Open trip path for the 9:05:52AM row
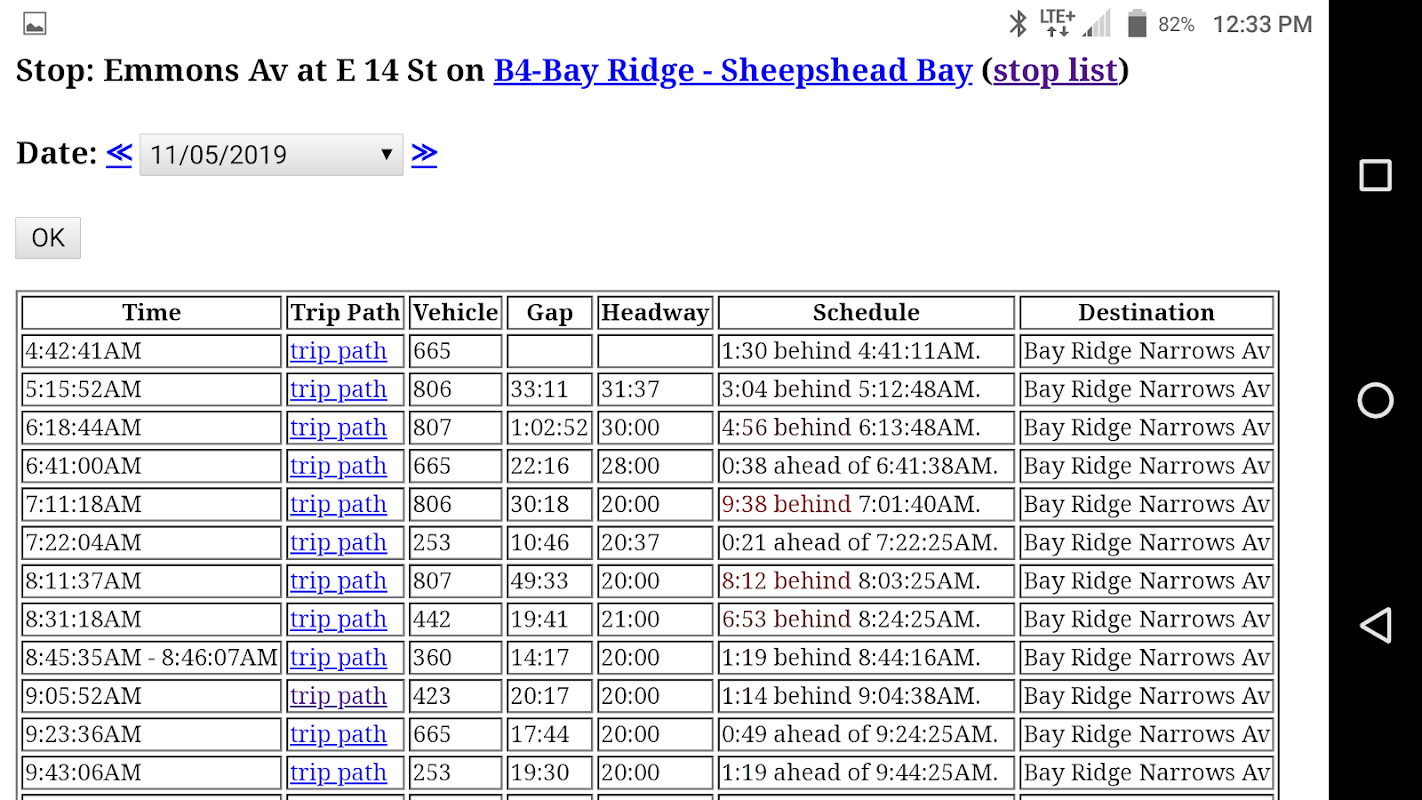 (338, 696)
